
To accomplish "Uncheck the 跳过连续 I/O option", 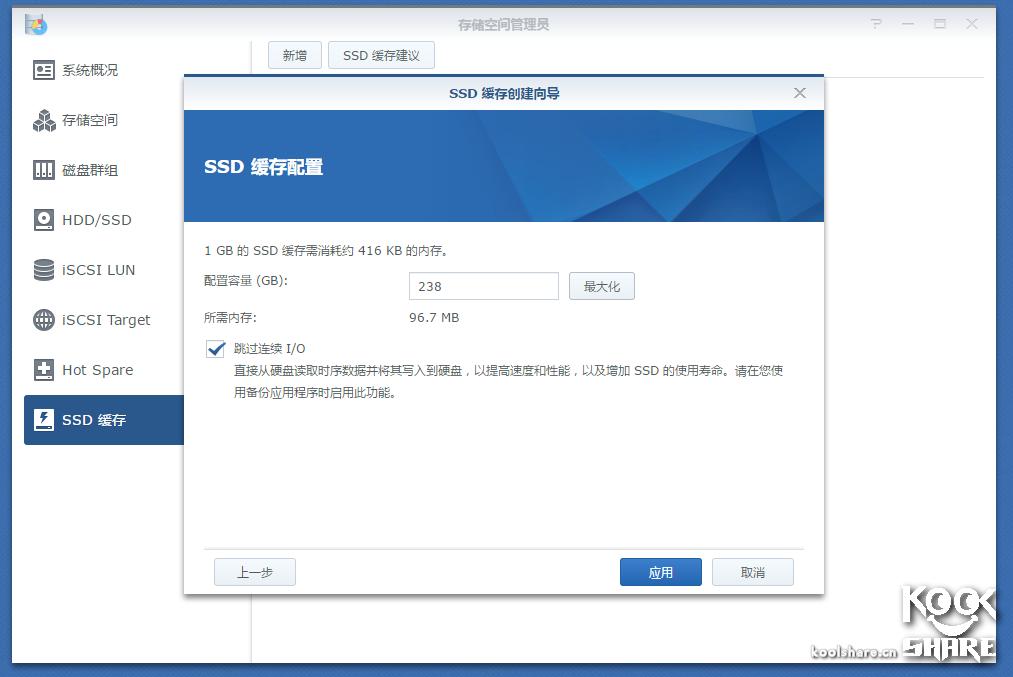I will [215, 348].
